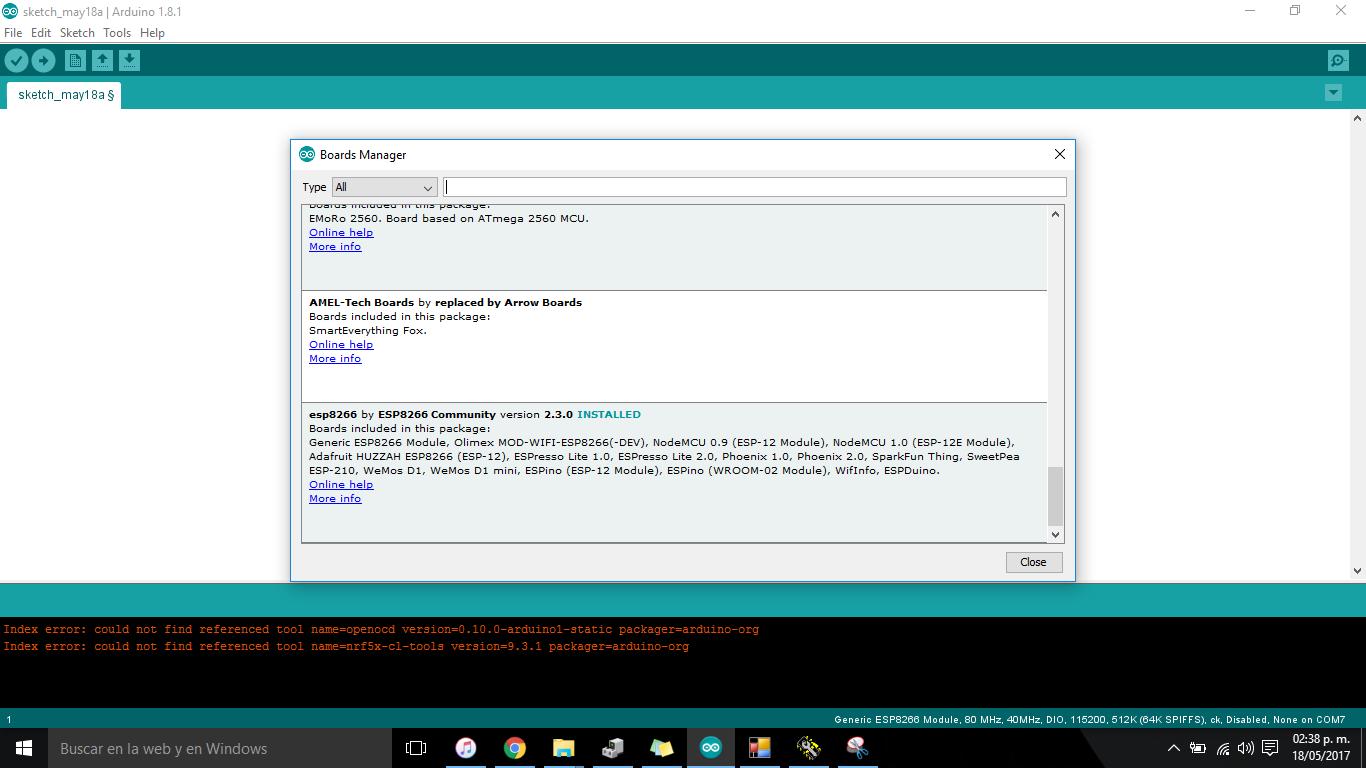Viewport: 1366px width, 768px height.
Task: Open File Explorer from the taskbar
Action: click(563, 748)
